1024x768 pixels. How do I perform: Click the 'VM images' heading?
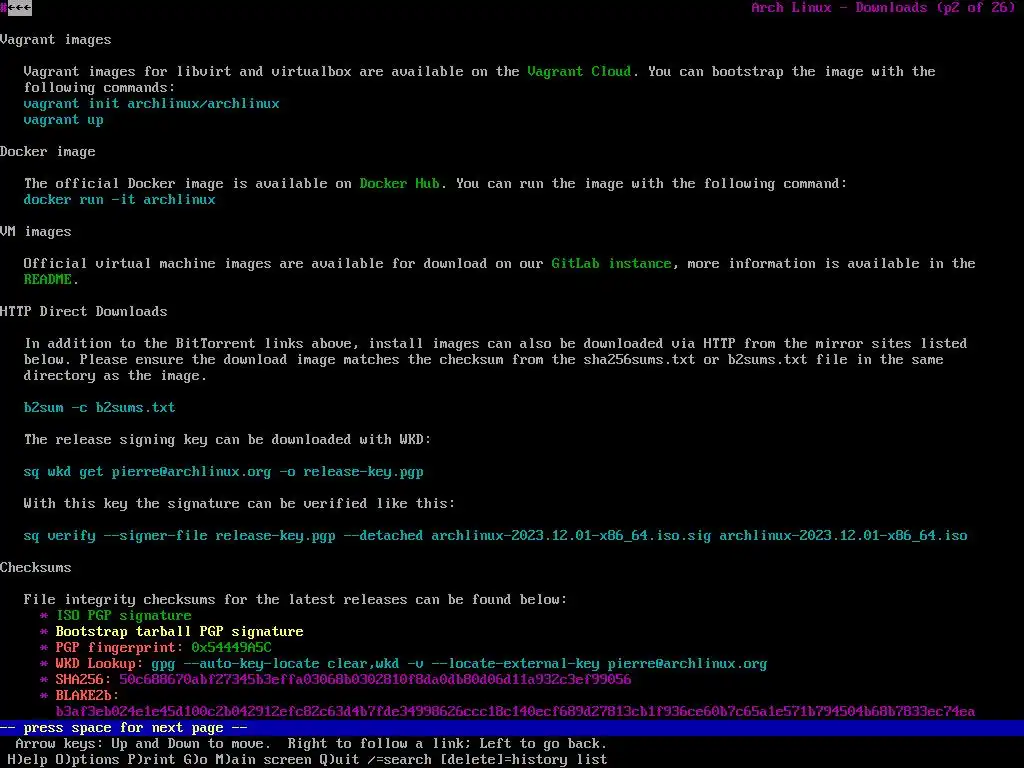[36, 232]
